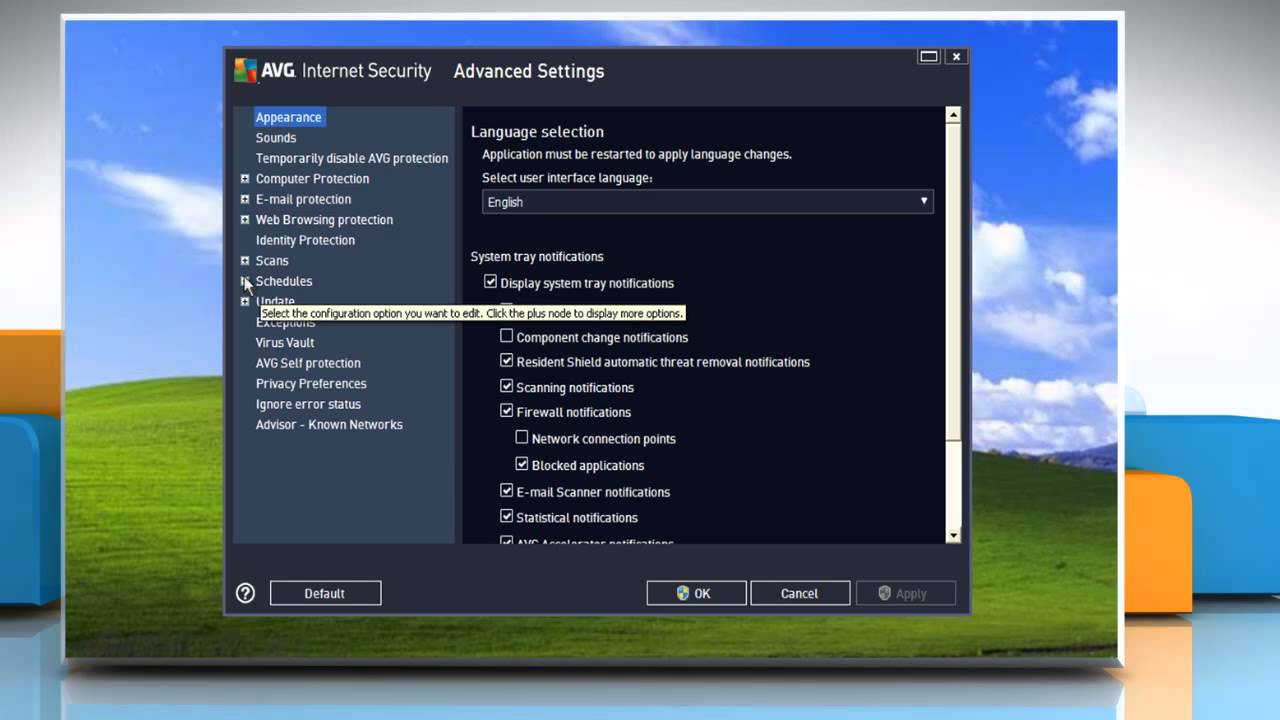
Task: Select Sounds in settings tree
Action: (276, 138)
